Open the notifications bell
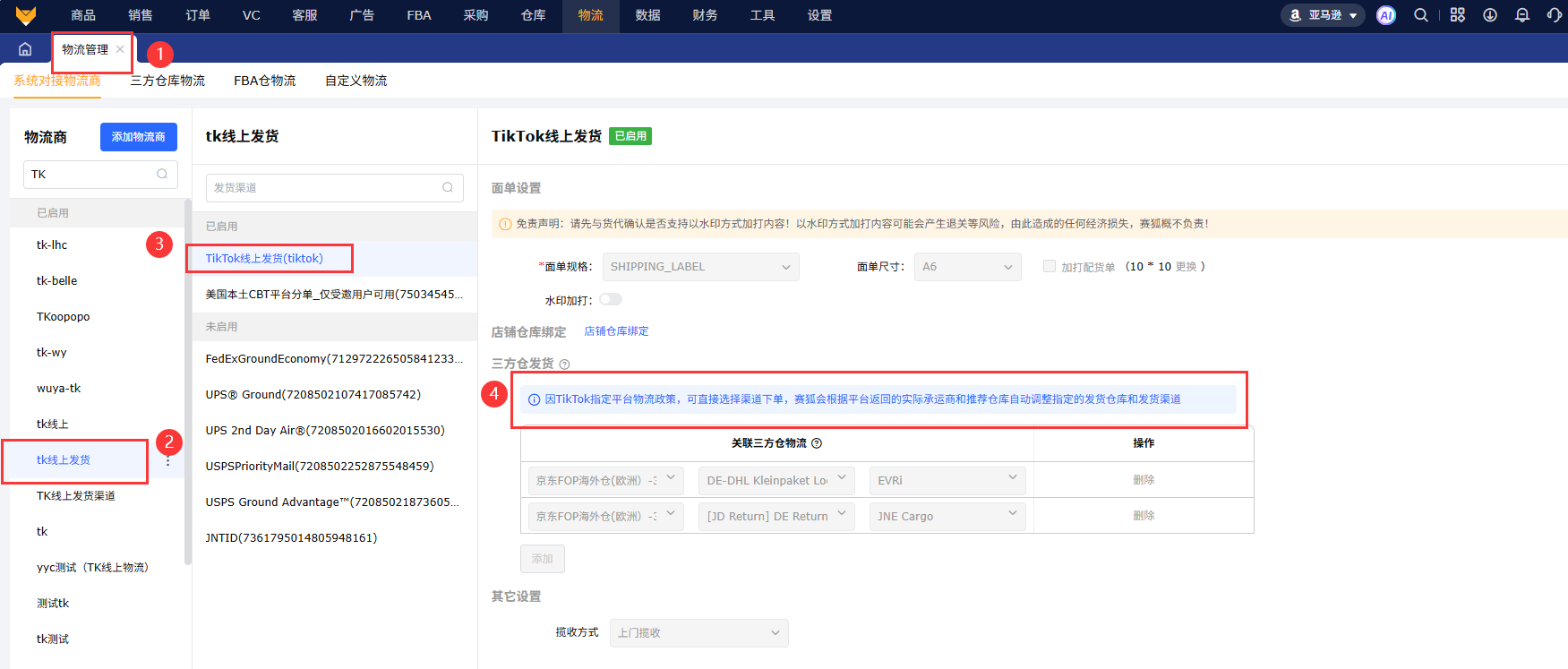Screen dimensions: 1568x669 (x=1522, y=15)
